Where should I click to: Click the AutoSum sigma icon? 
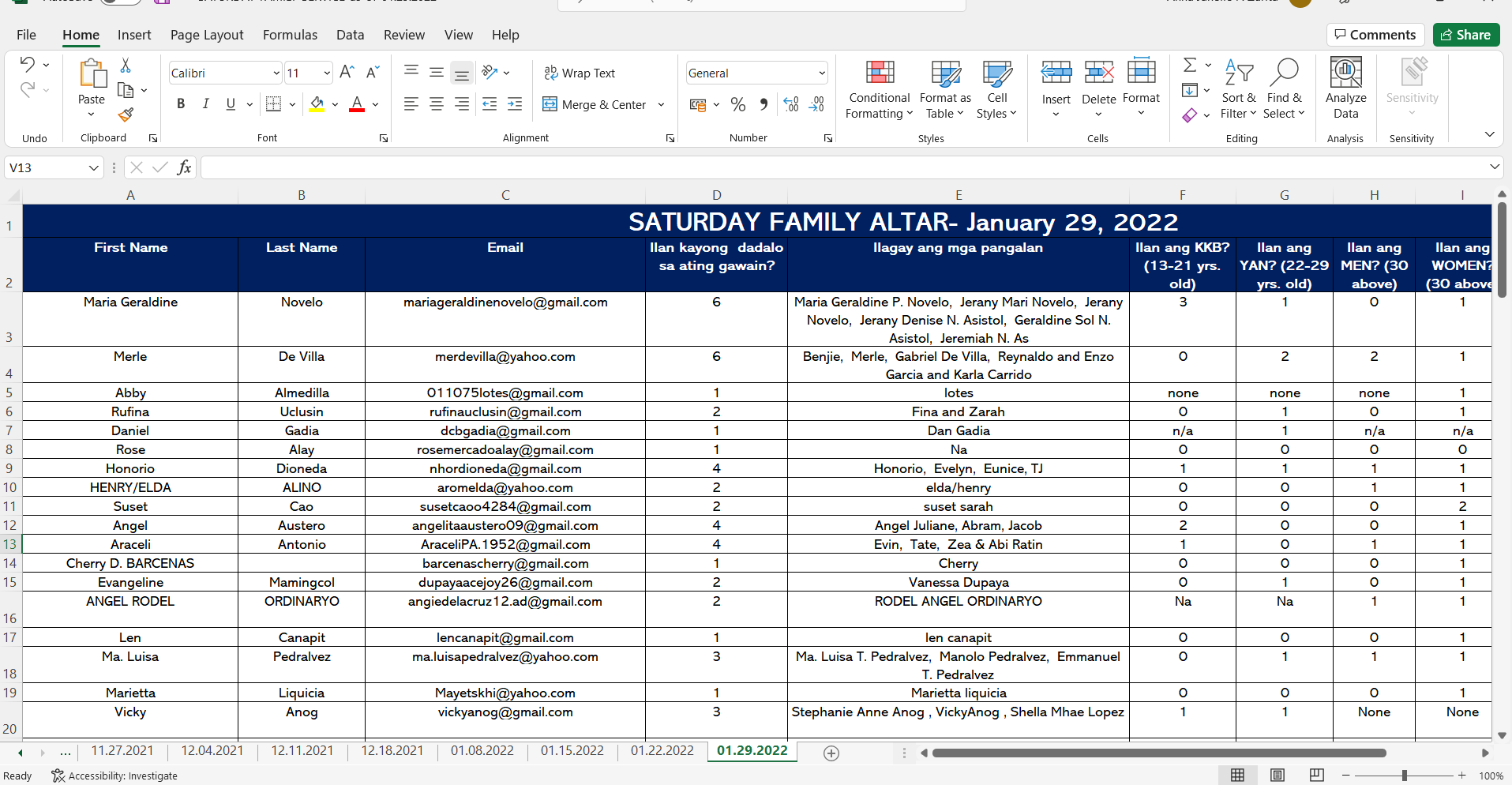tap(1190, 65)
